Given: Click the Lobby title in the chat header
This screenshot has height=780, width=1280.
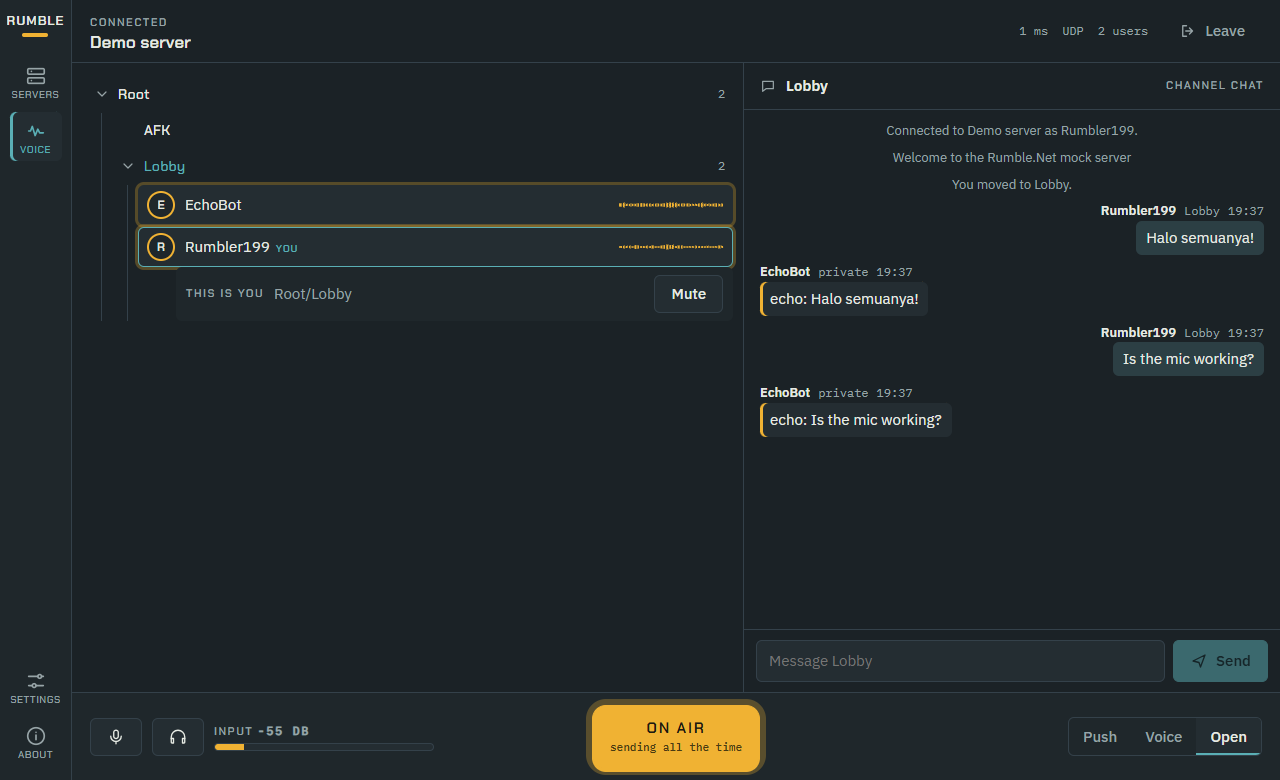Looking at the screenshot, I should point(807,86).
